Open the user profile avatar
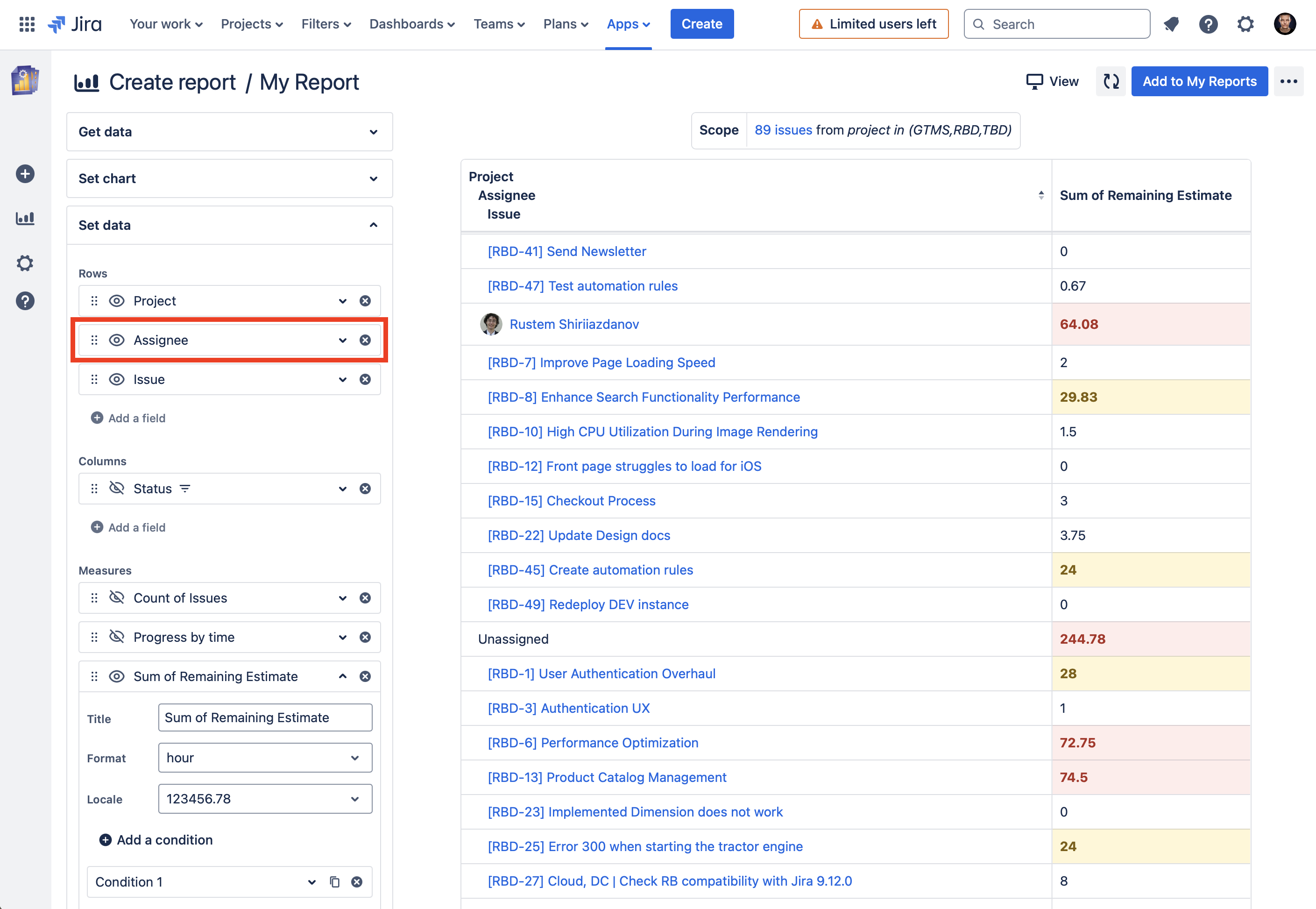1316x909 pixels. [x=1285, y=24]
